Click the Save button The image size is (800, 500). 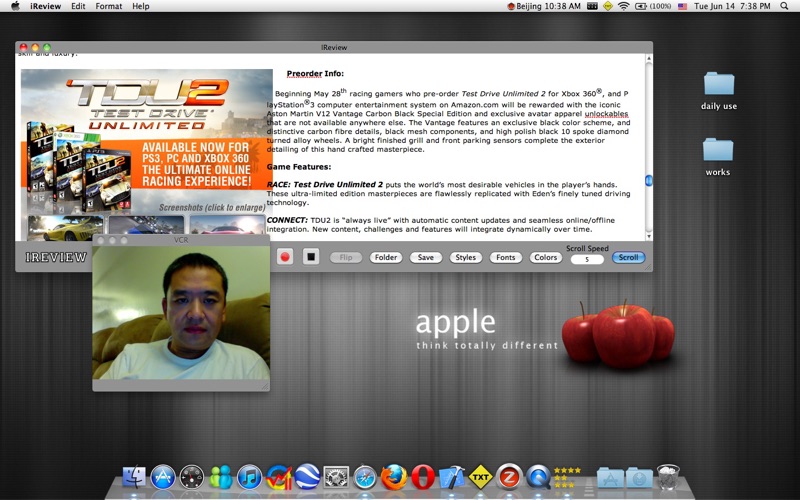426,257
